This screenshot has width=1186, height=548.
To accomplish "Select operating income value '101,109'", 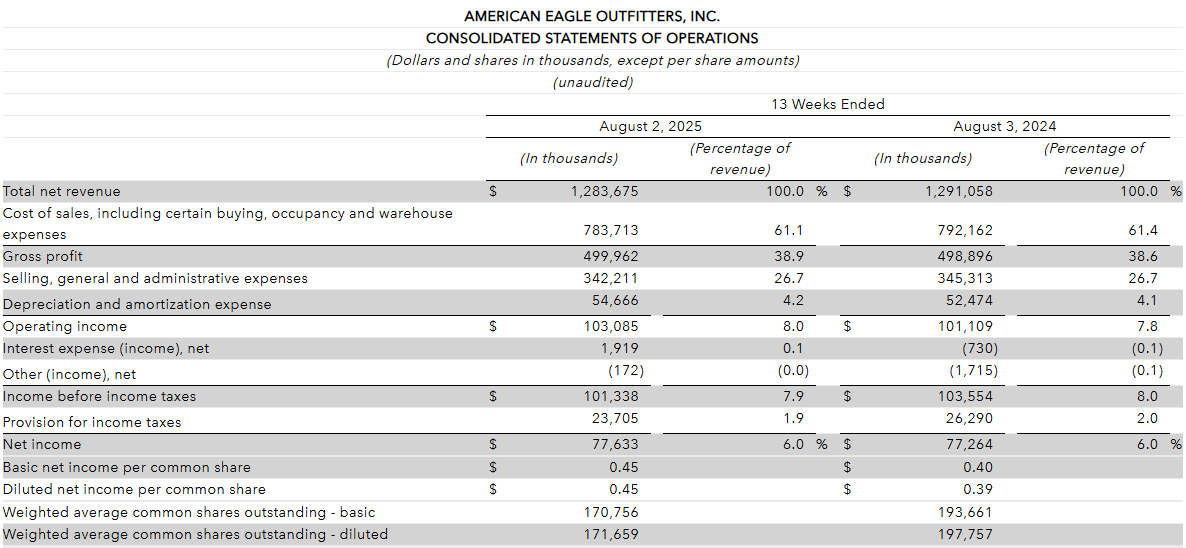I will pyautogui.click(x=965, y=327).
